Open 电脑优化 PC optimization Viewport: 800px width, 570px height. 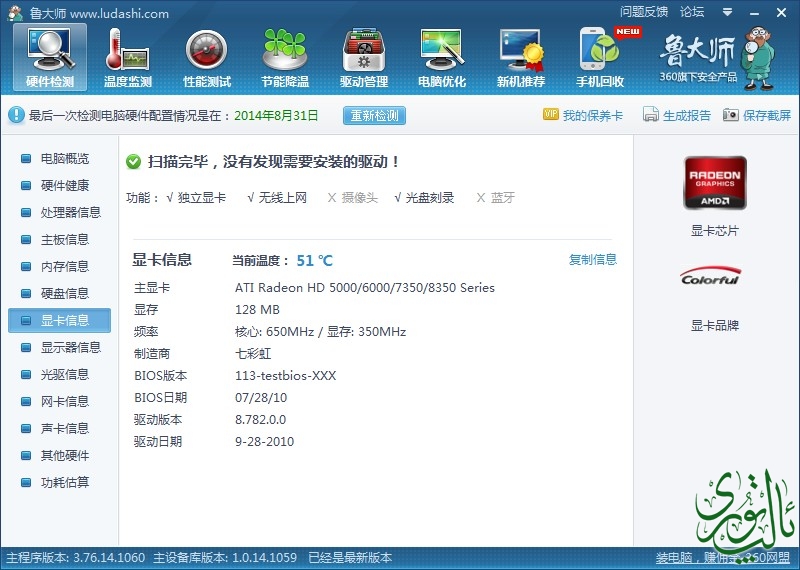point(442,57)
